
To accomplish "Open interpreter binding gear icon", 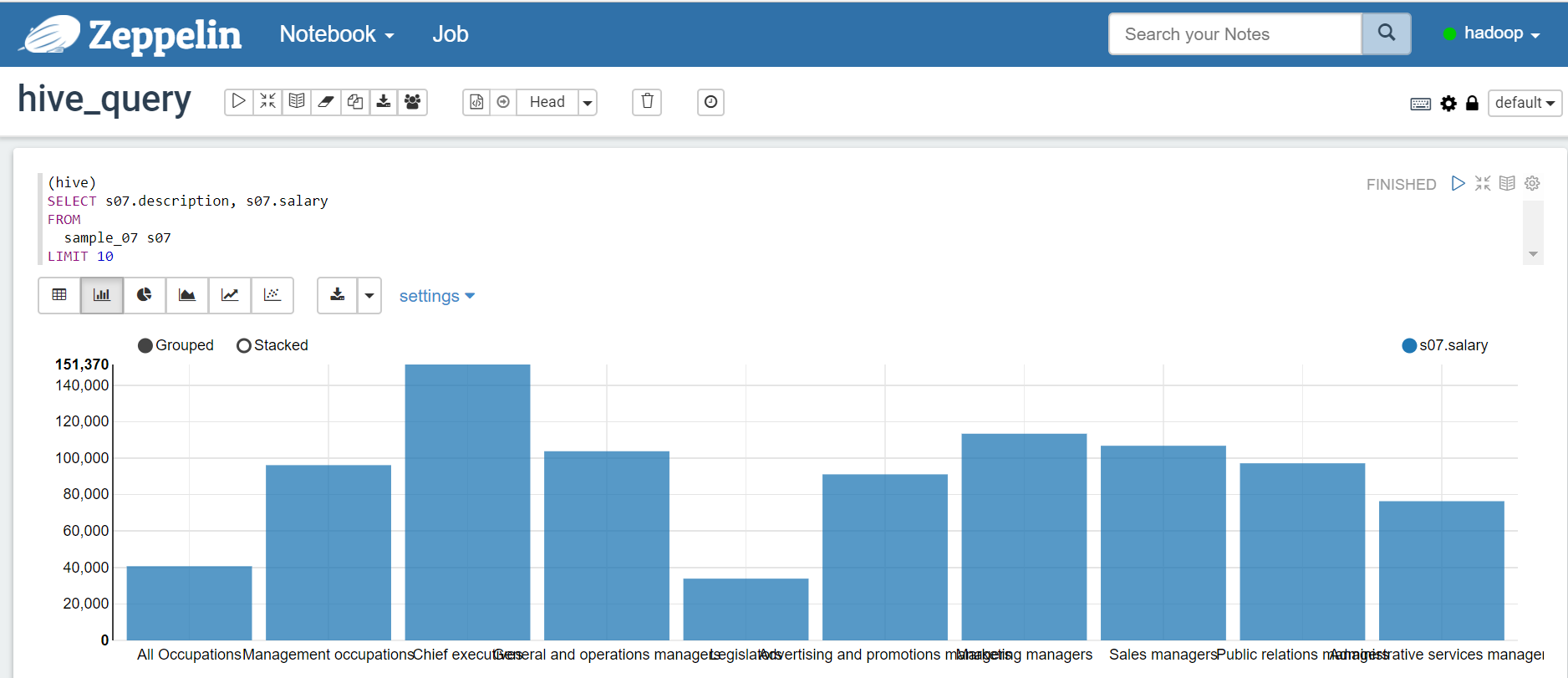I will tap(1448, 103).
